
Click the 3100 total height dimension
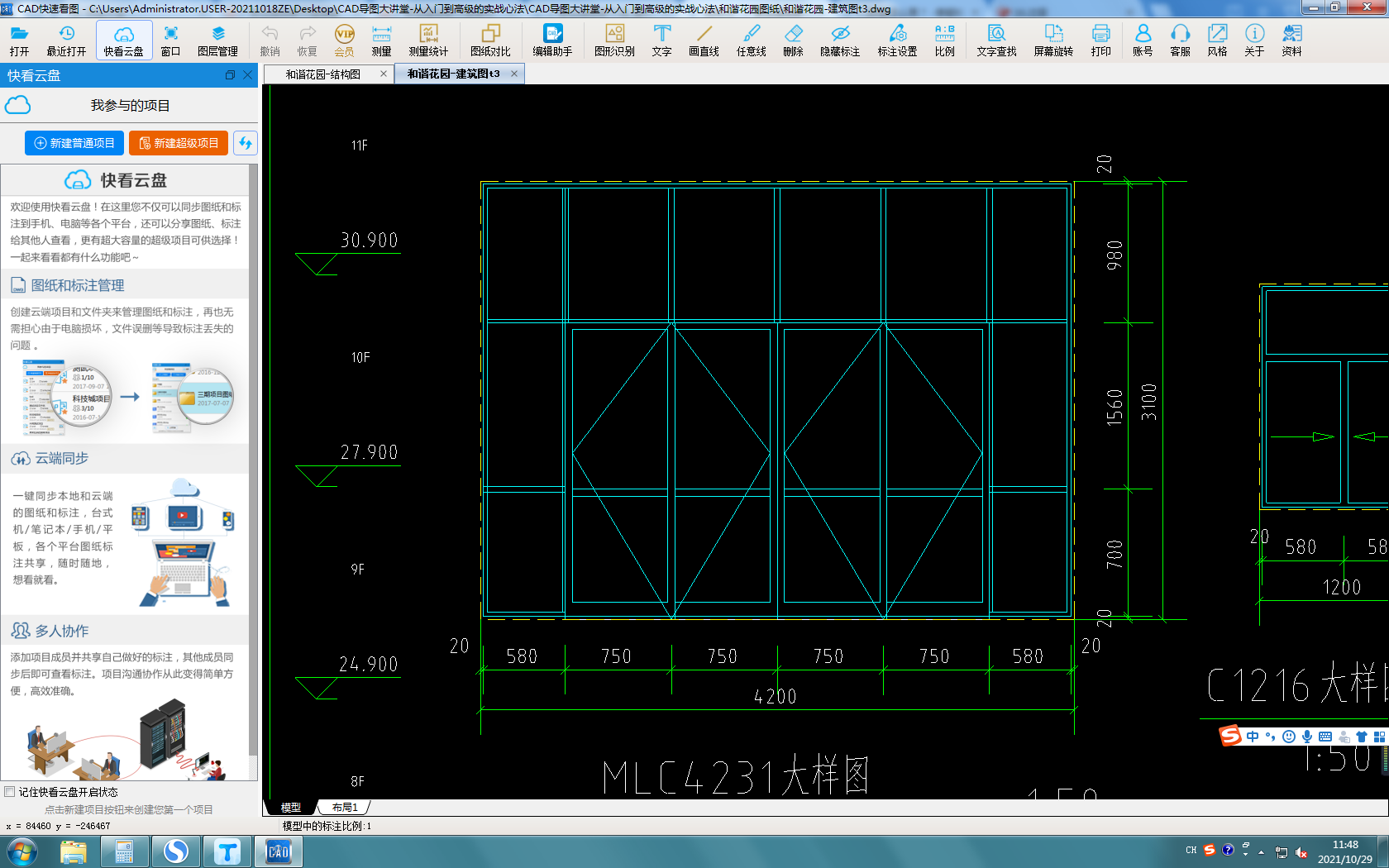click(1149, 402)
